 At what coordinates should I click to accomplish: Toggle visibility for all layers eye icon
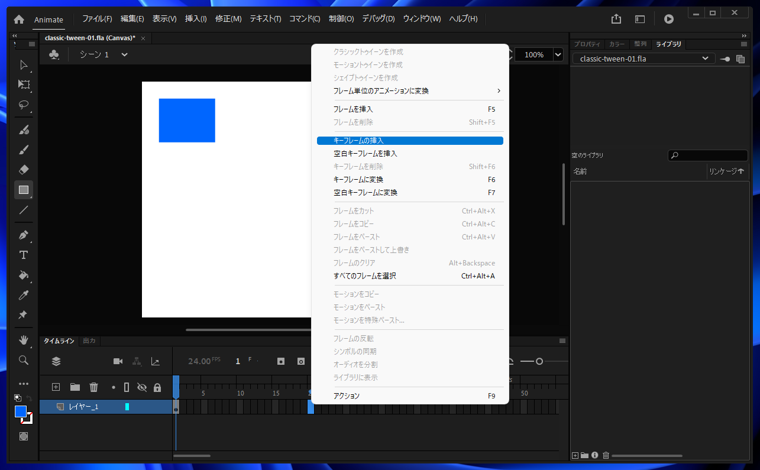coord(142,387)
